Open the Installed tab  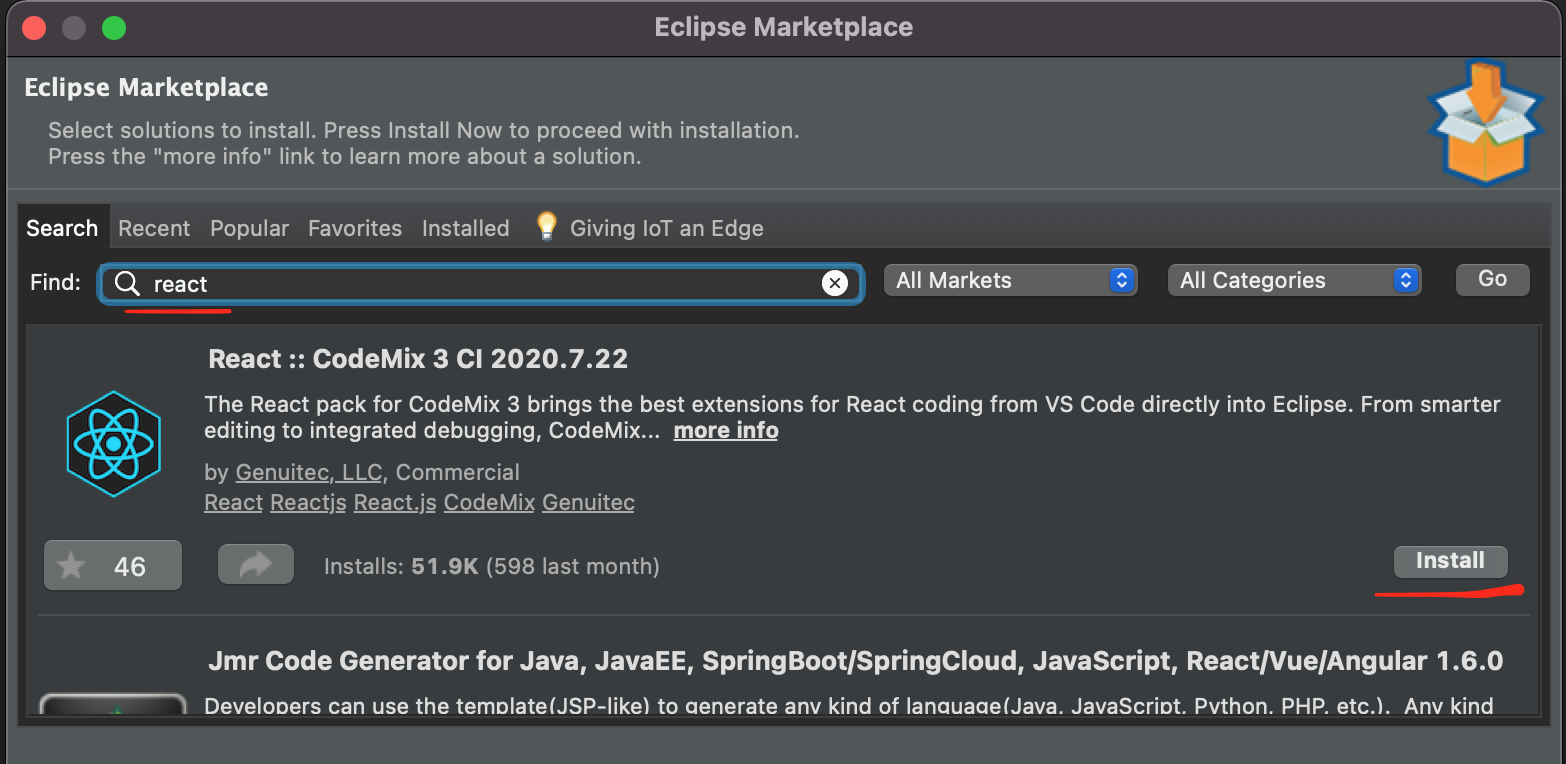click(465, 228)
